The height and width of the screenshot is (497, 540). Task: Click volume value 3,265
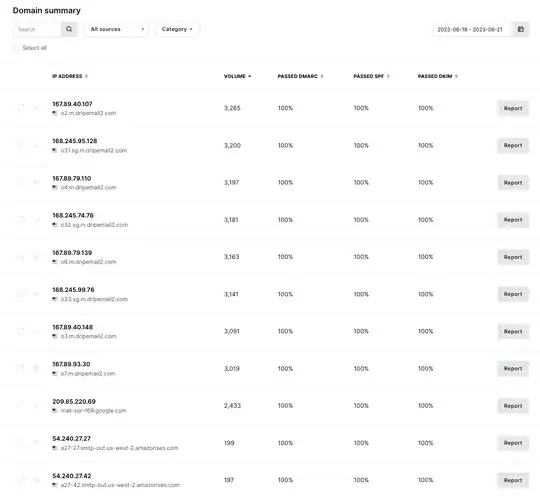click(232, 108)
